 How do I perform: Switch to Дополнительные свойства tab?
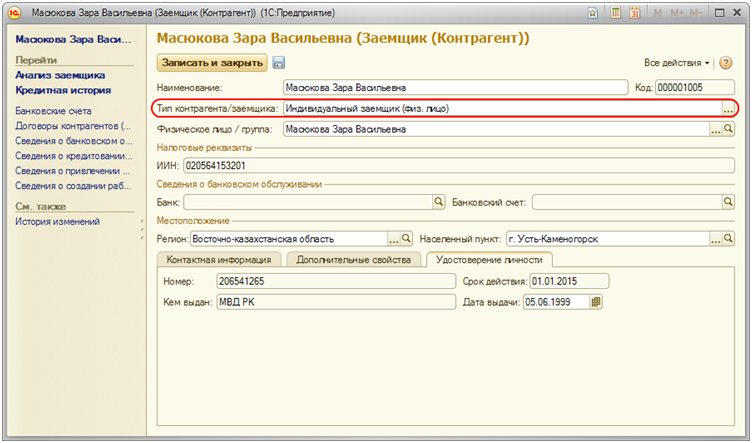pyautogui.click(x=355, y=260)
